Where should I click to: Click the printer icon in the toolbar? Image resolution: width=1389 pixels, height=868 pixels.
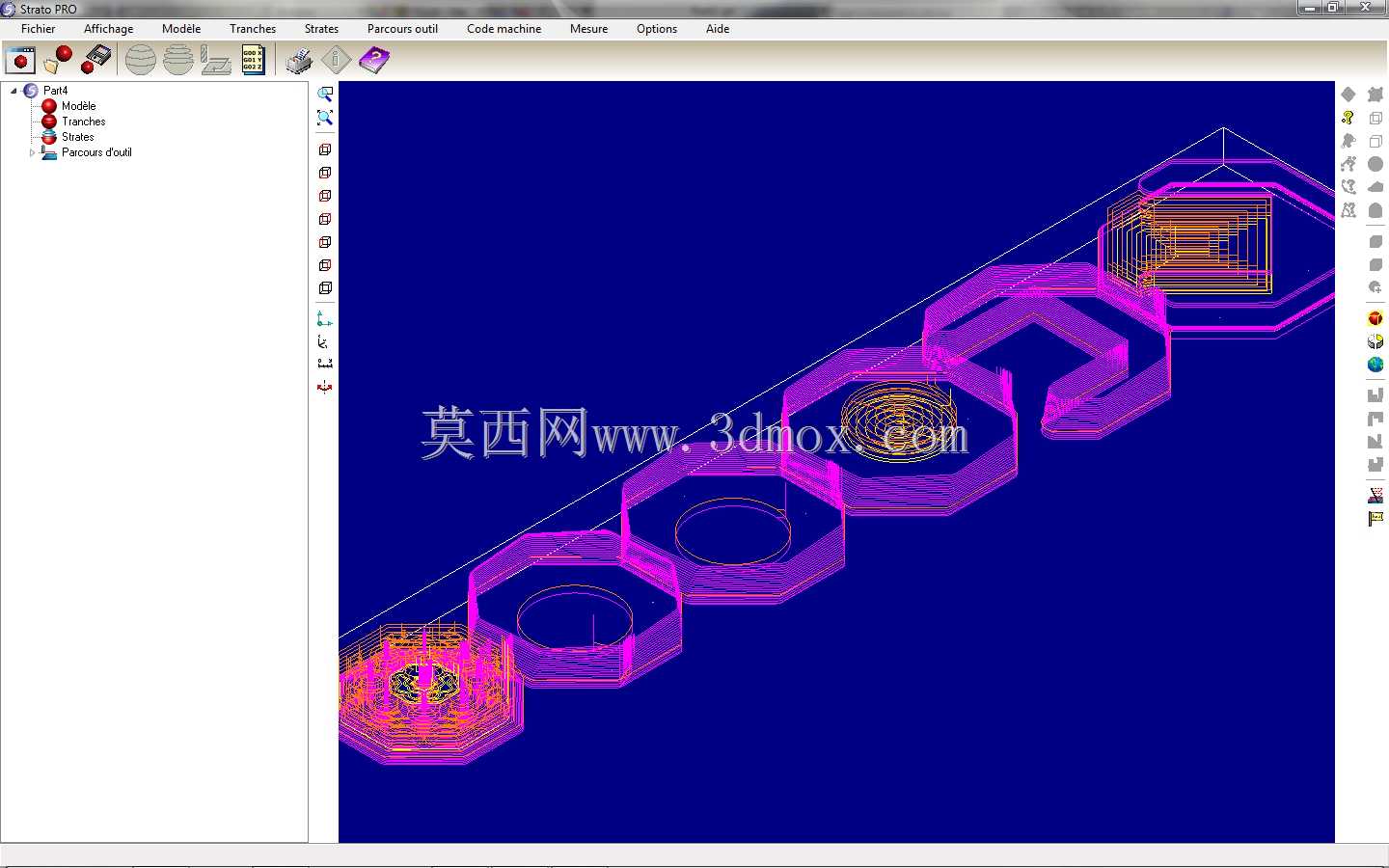pos(299,60)
